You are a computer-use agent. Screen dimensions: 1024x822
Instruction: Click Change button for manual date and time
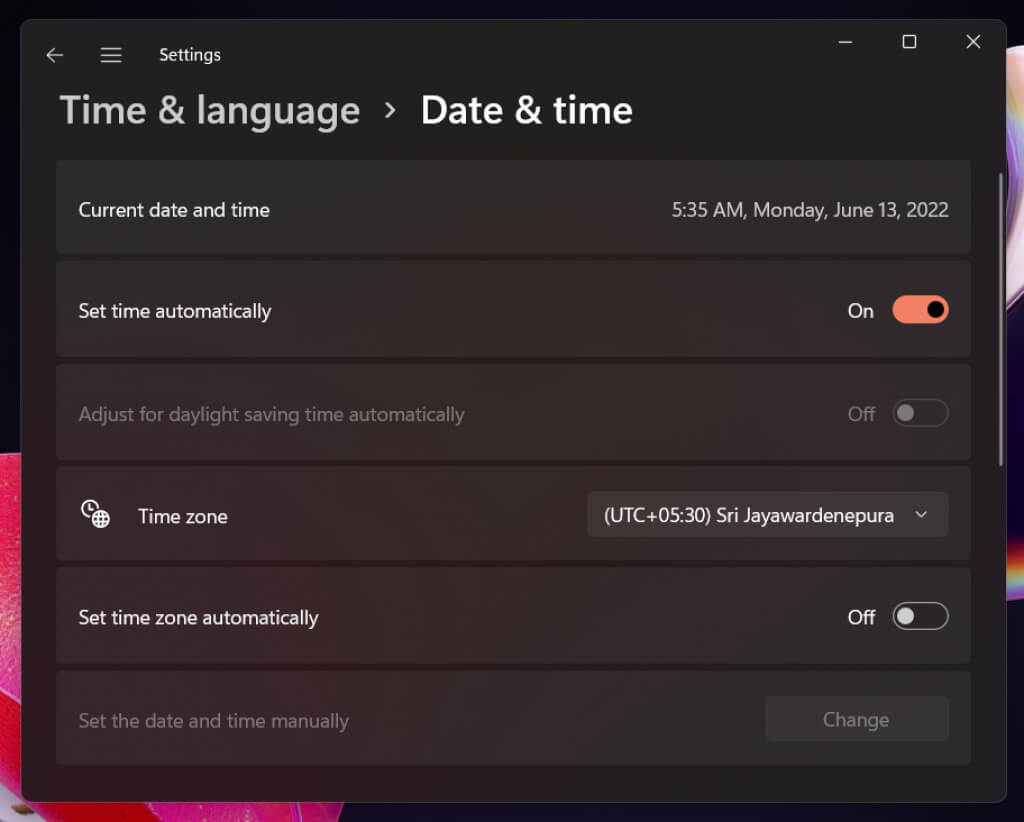(x=856, y=719)
